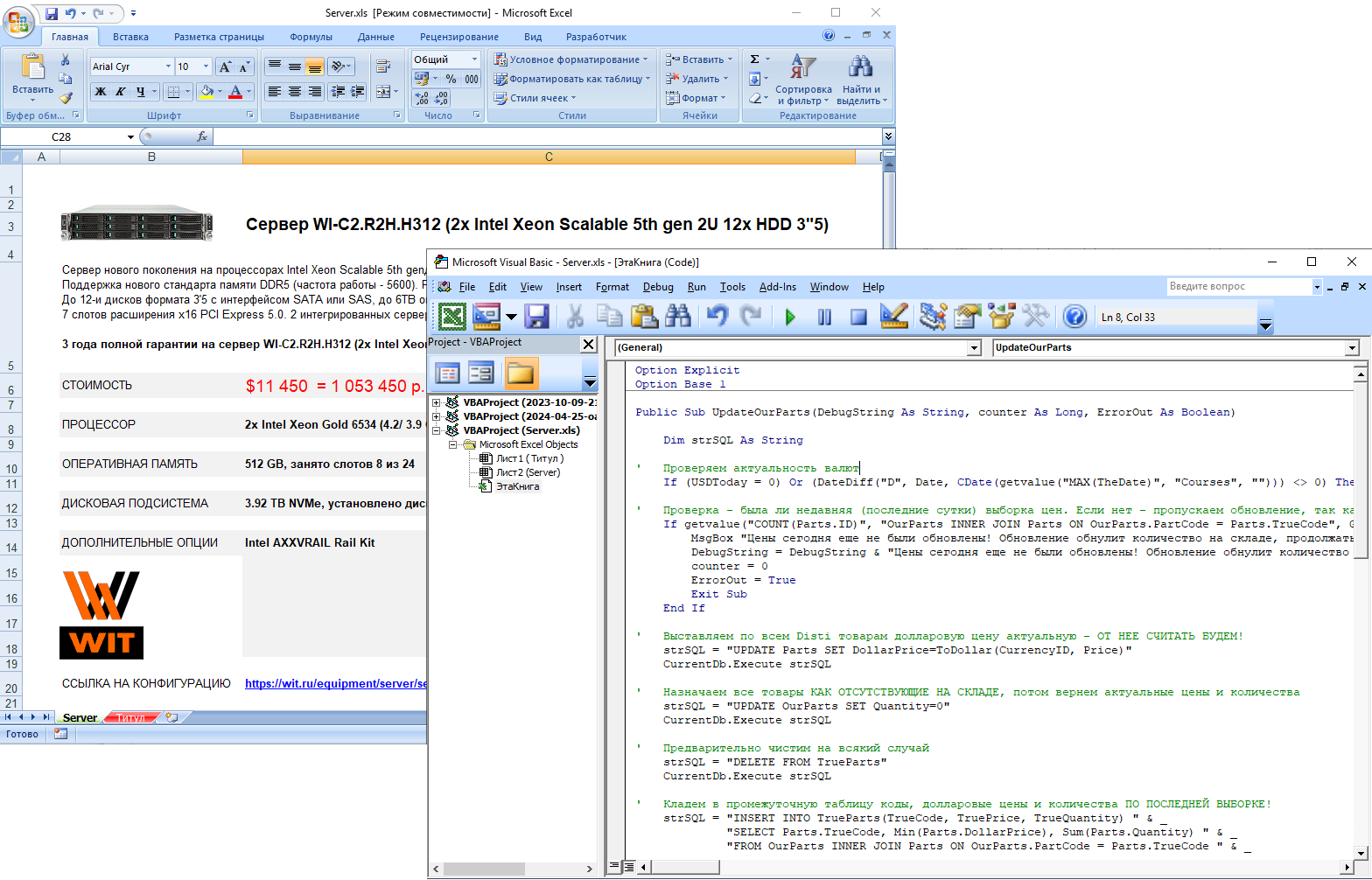Open the Insert menu in VBA editor
This screenshot has width=1372, height=880.
click(x=569, y=287)
